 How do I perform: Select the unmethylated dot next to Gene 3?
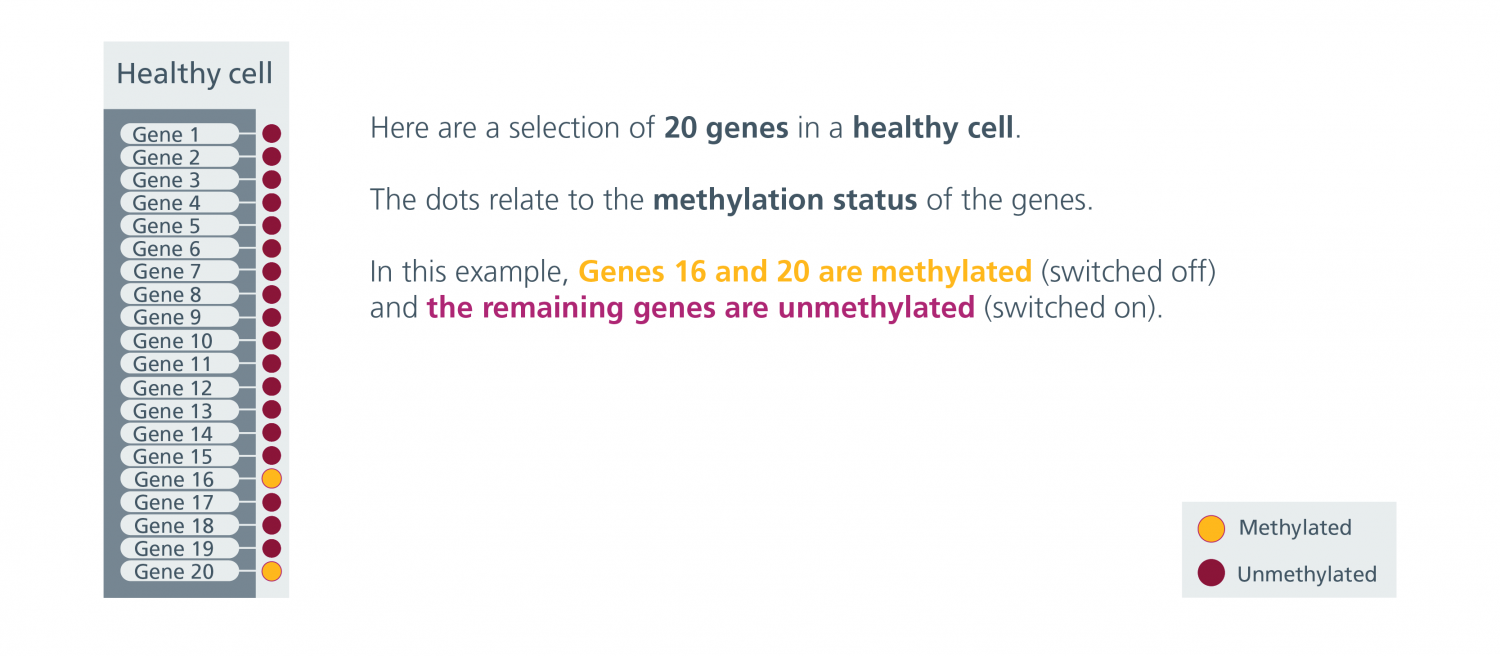click(x=271, y=180)
